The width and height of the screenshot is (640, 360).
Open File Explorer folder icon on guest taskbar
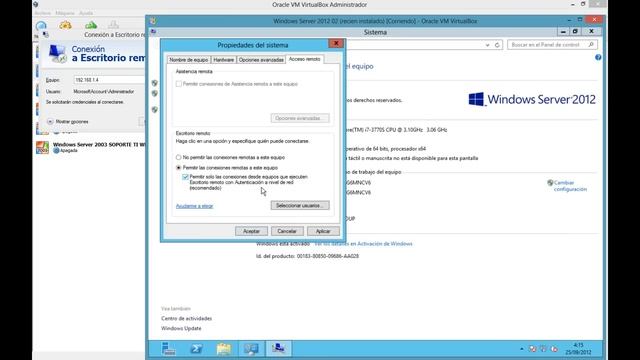coord(224,349)
